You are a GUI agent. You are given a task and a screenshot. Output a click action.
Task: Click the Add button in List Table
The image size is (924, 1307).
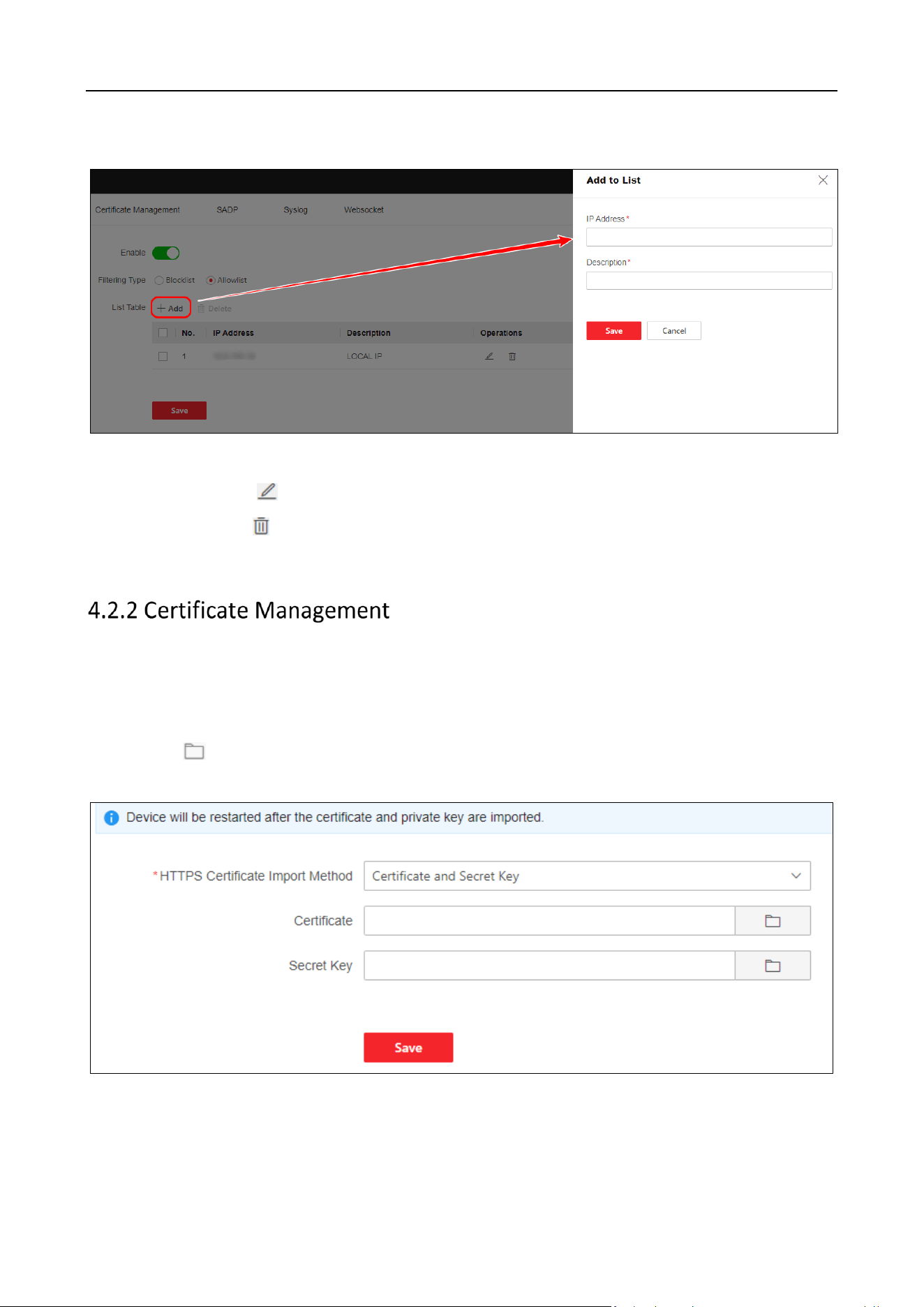pyautogui.click(x=171, y=308)
